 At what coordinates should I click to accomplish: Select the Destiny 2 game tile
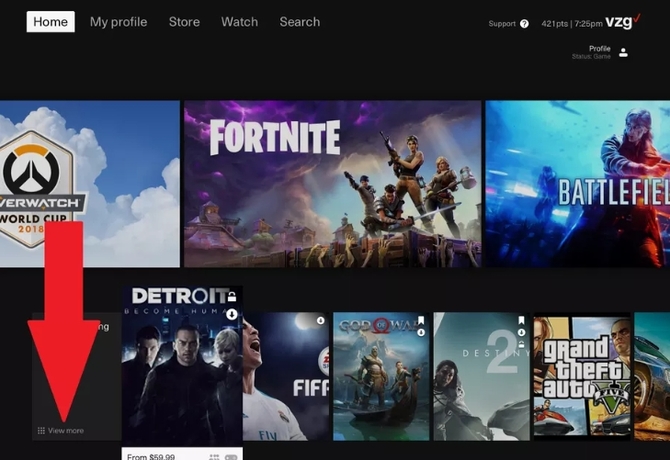pos(482,376)
